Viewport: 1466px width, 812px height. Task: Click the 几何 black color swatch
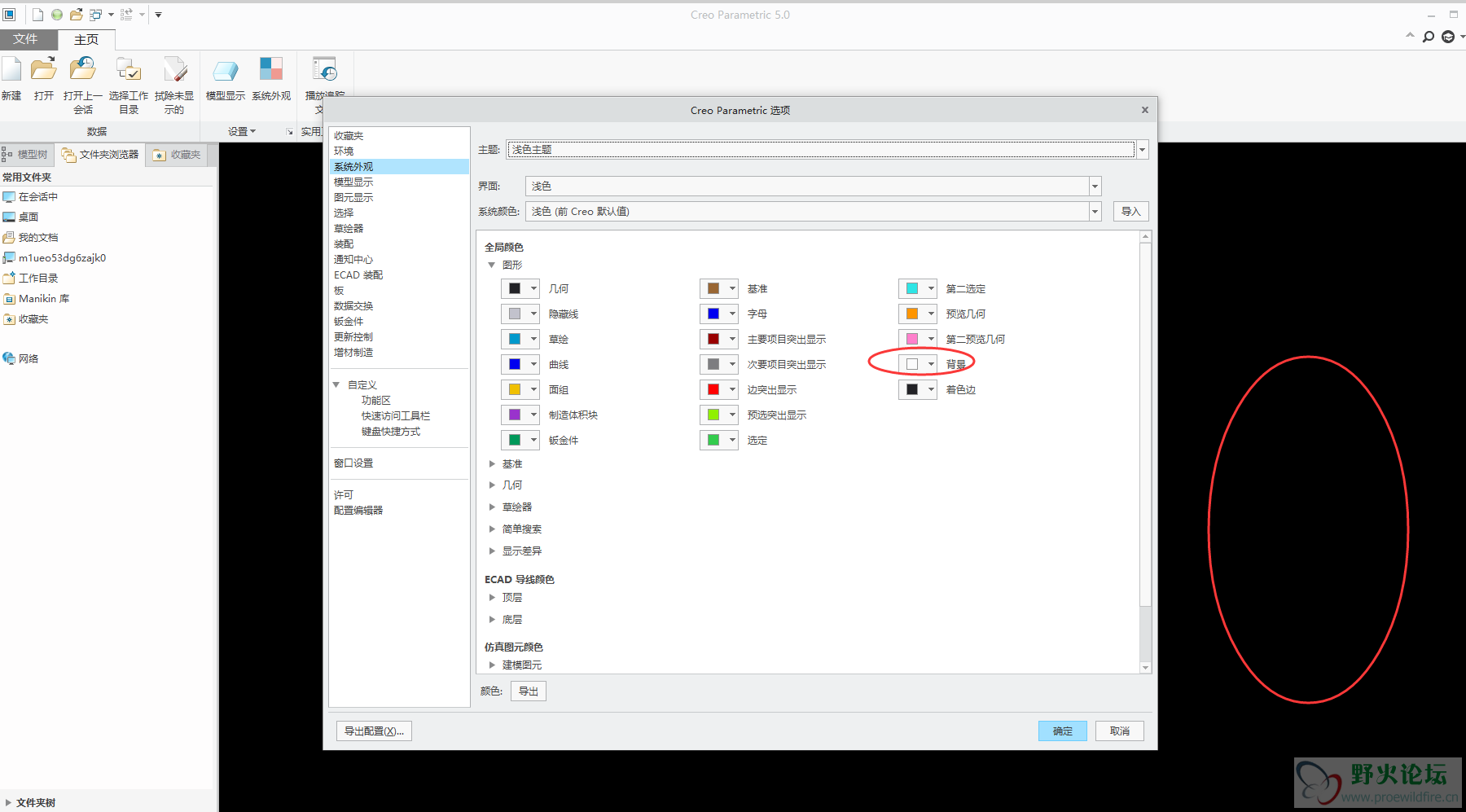point(515,288)
